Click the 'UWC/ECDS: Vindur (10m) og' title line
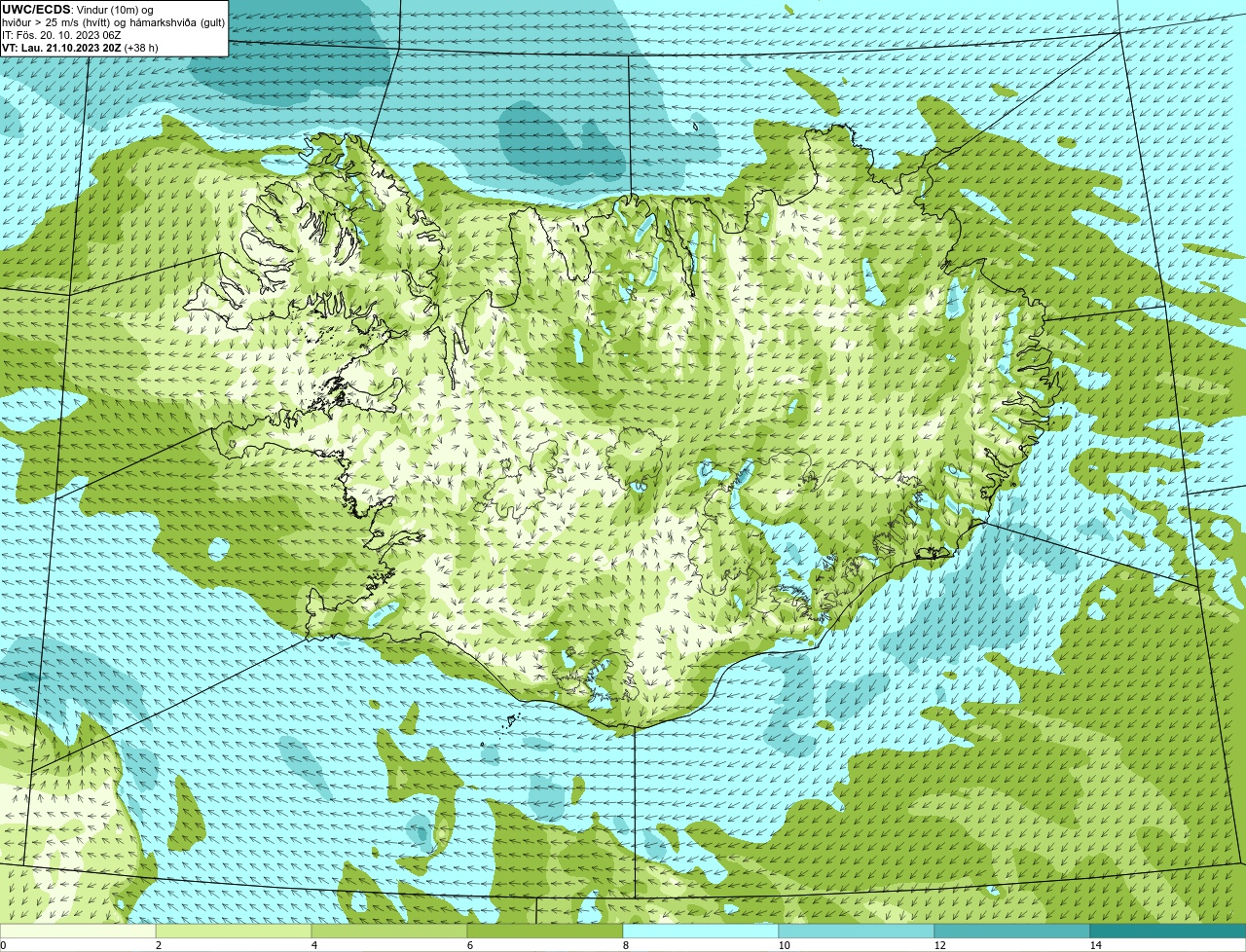 (78, 10)
